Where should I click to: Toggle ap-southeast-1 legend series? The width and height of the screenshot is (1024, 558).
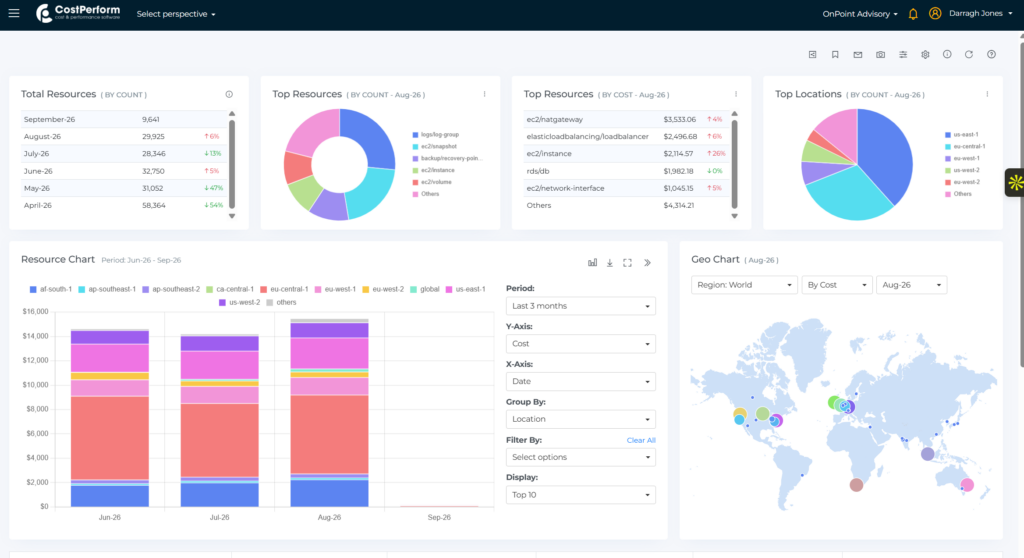(107, 289)
